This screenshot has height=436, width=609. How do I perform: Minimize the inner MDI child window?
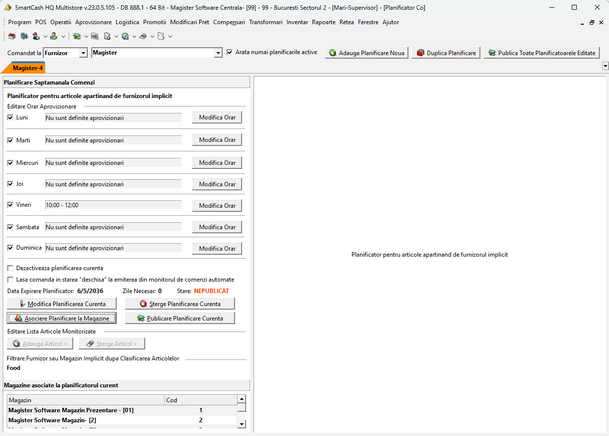pyautogui.click(x=582, y=23)
